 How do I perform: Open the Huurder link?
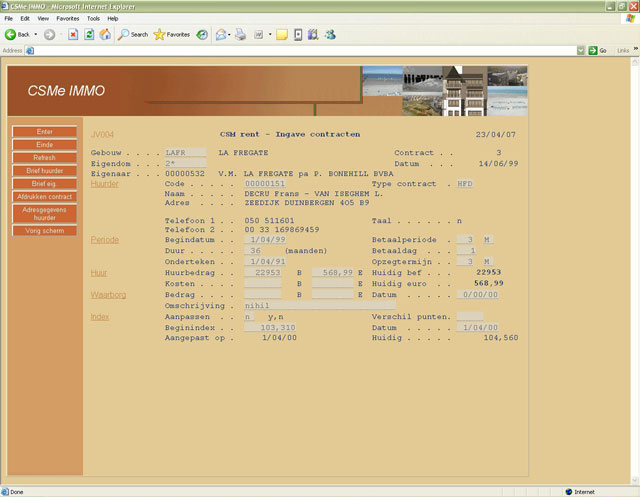tap(104, 184)
